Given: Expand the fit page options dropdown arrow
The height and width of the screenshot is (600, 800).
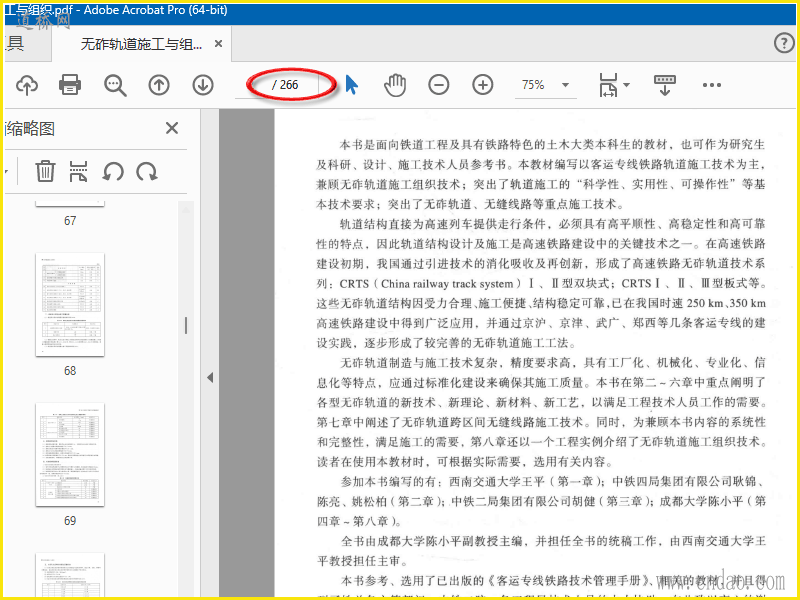Looking at the screenshot, I should pos(627,85).
